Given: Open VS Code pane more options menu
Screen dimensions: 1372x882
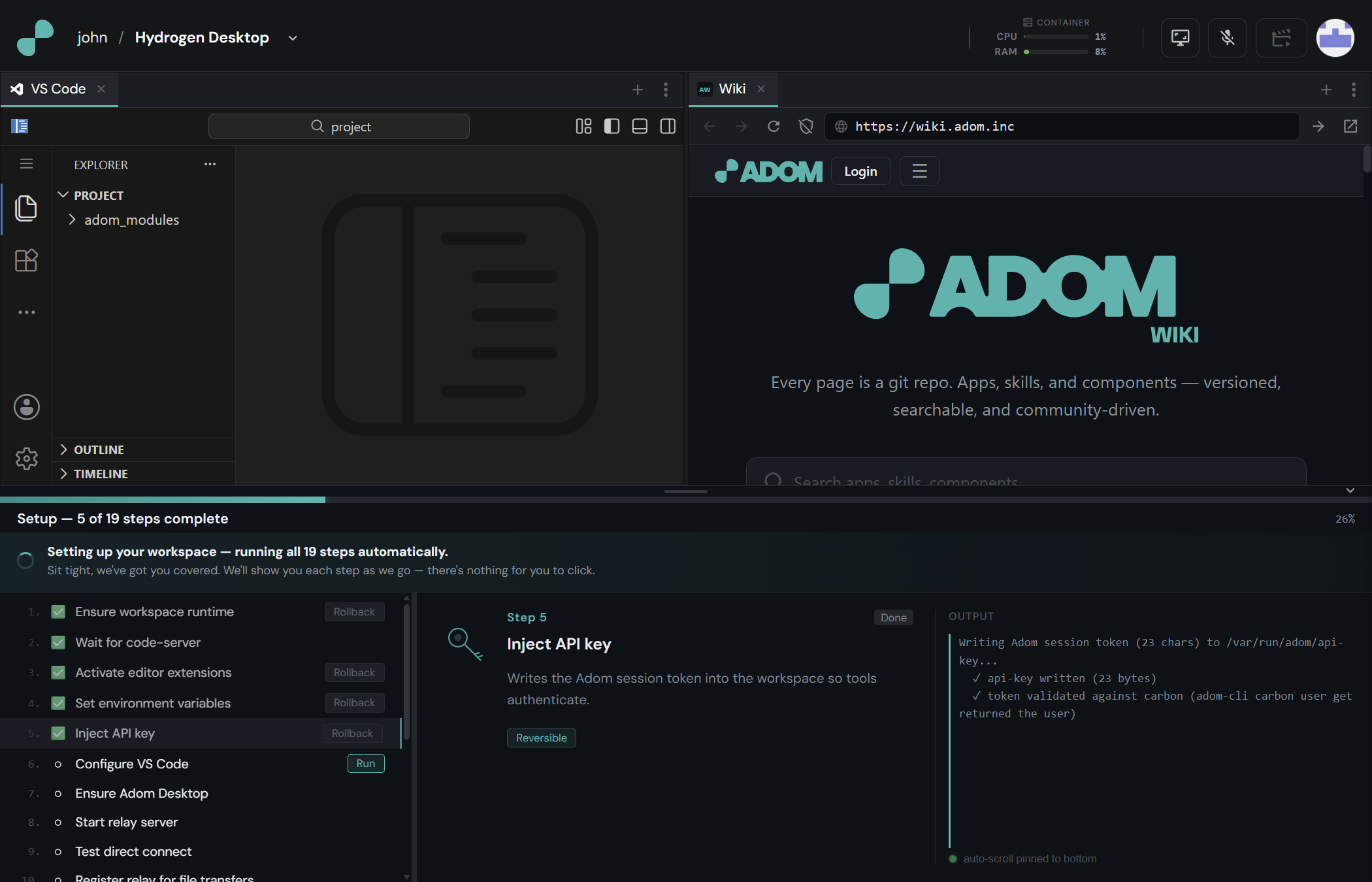Looking at the screenshot, I should (x=666, y=90).
